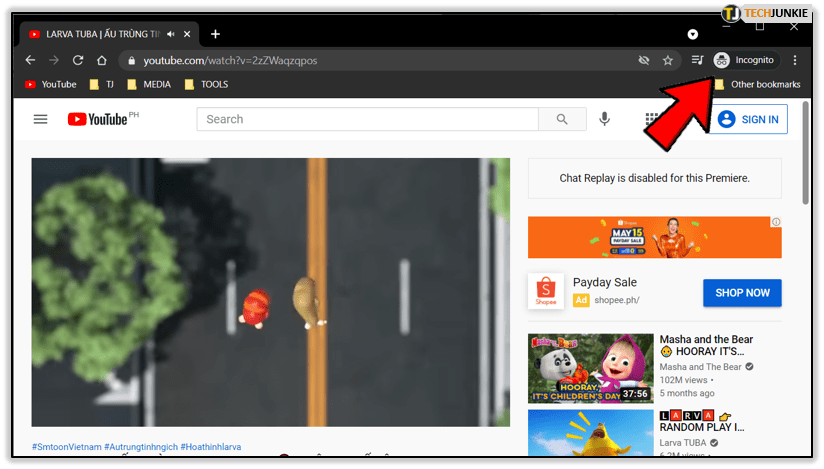
Task: Open the Chrome three-dot menu
Action: tap(795, 60)
